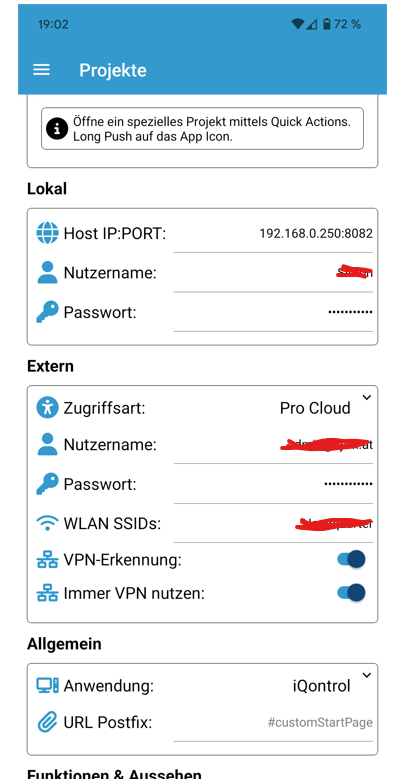Click the computer icon beside Anwendung
Image resolution: width=412 pixels, height=779 pixels.
coord(47,686)
